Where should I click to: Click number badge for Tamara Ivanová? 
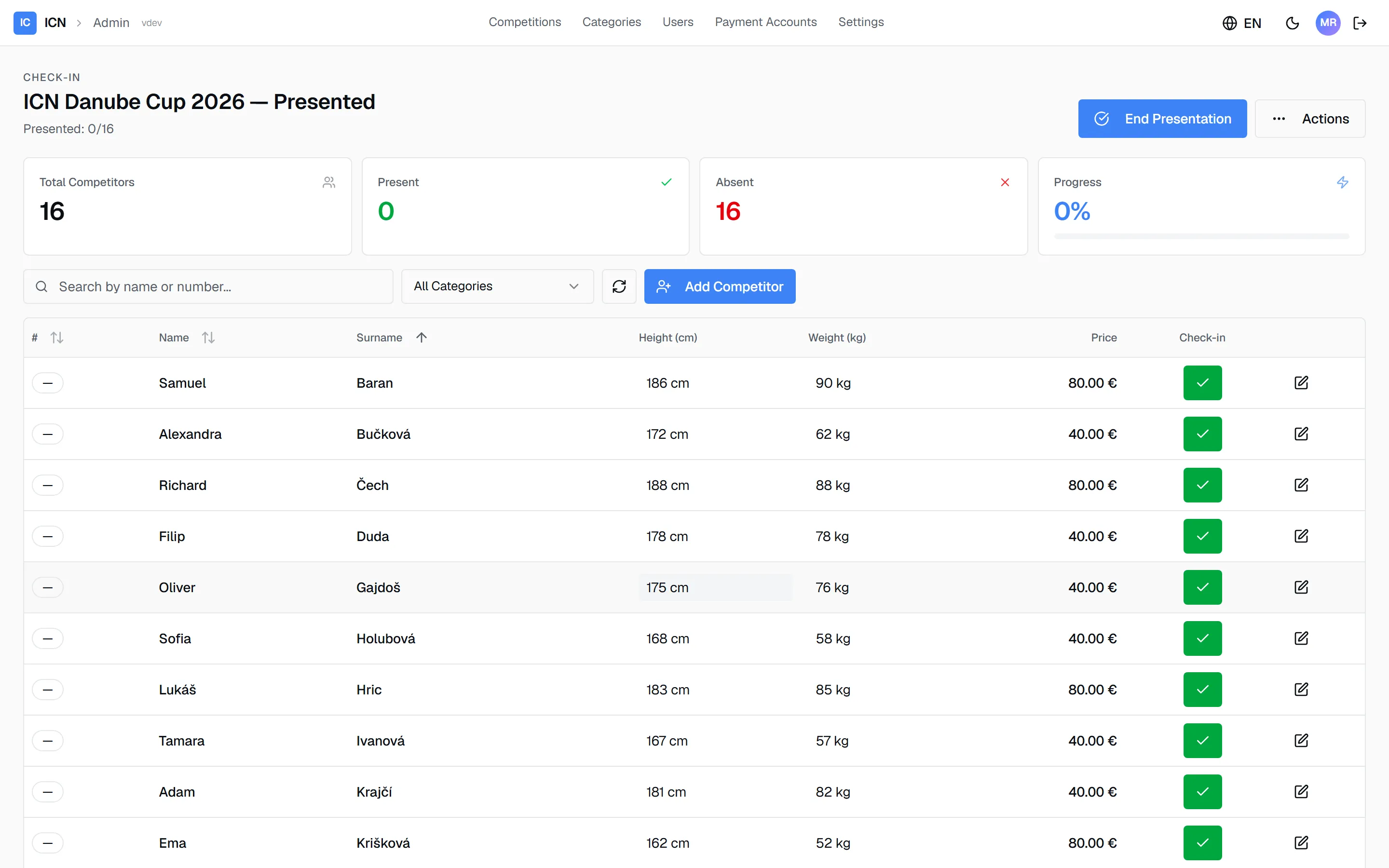pos(48,741)
